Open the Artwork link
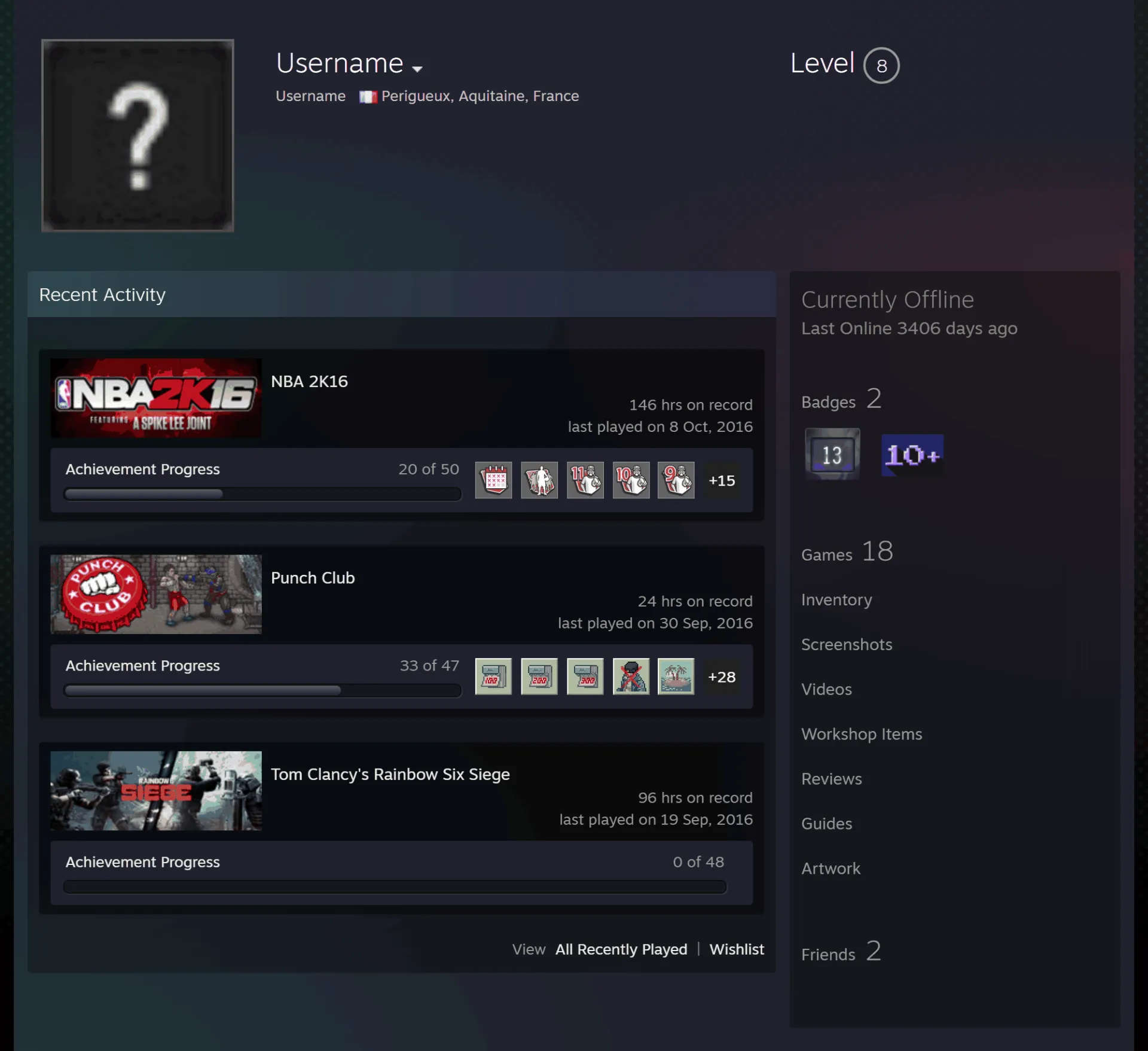This screenshot has width=1148, height=1051. coord(831,869)
